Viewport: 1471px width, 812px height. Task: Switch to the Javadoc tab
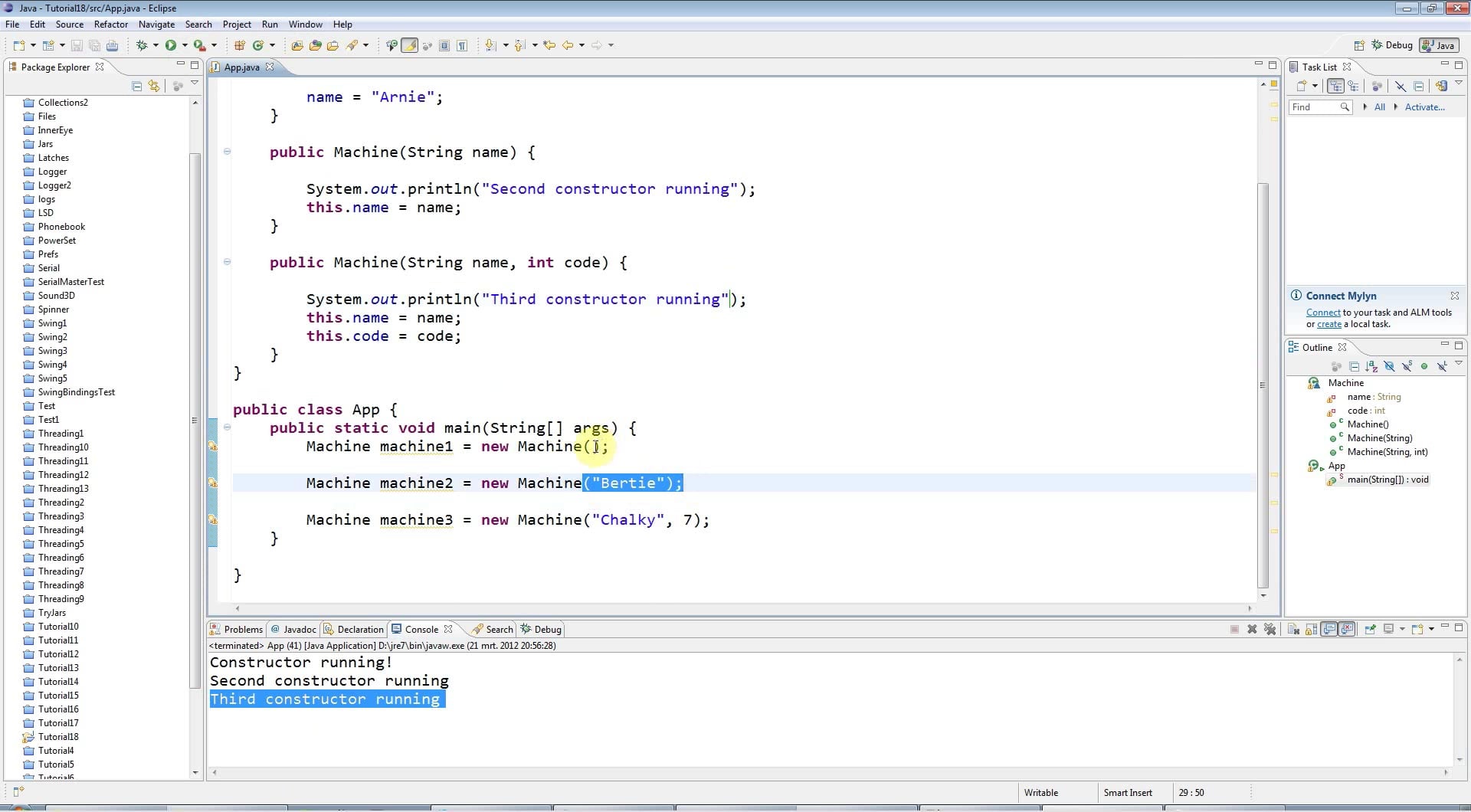point(293,629)
